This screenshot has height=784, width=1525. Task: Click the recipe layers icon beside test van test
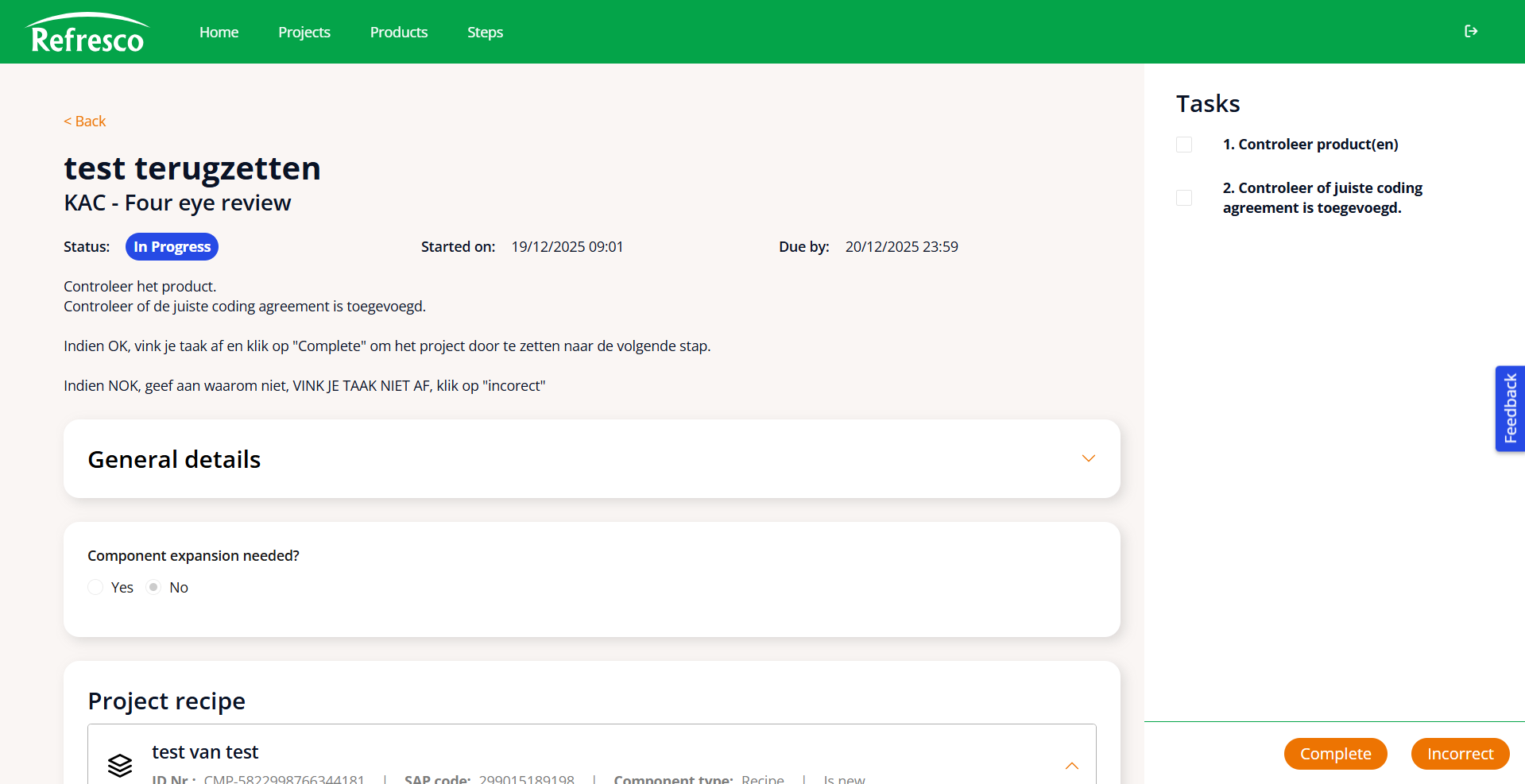120,765
